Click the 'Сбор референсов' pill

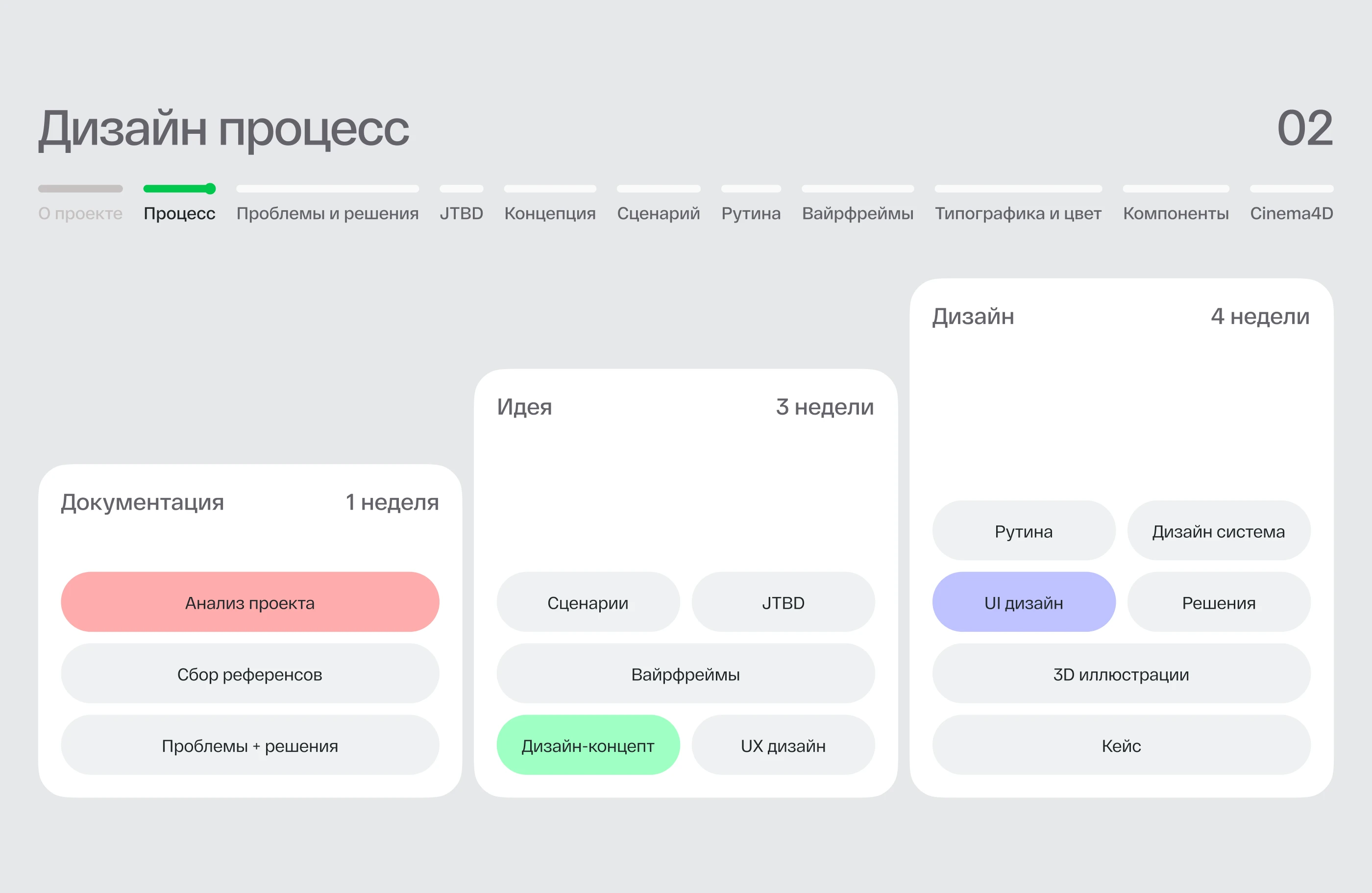click(x=249, y=674)
